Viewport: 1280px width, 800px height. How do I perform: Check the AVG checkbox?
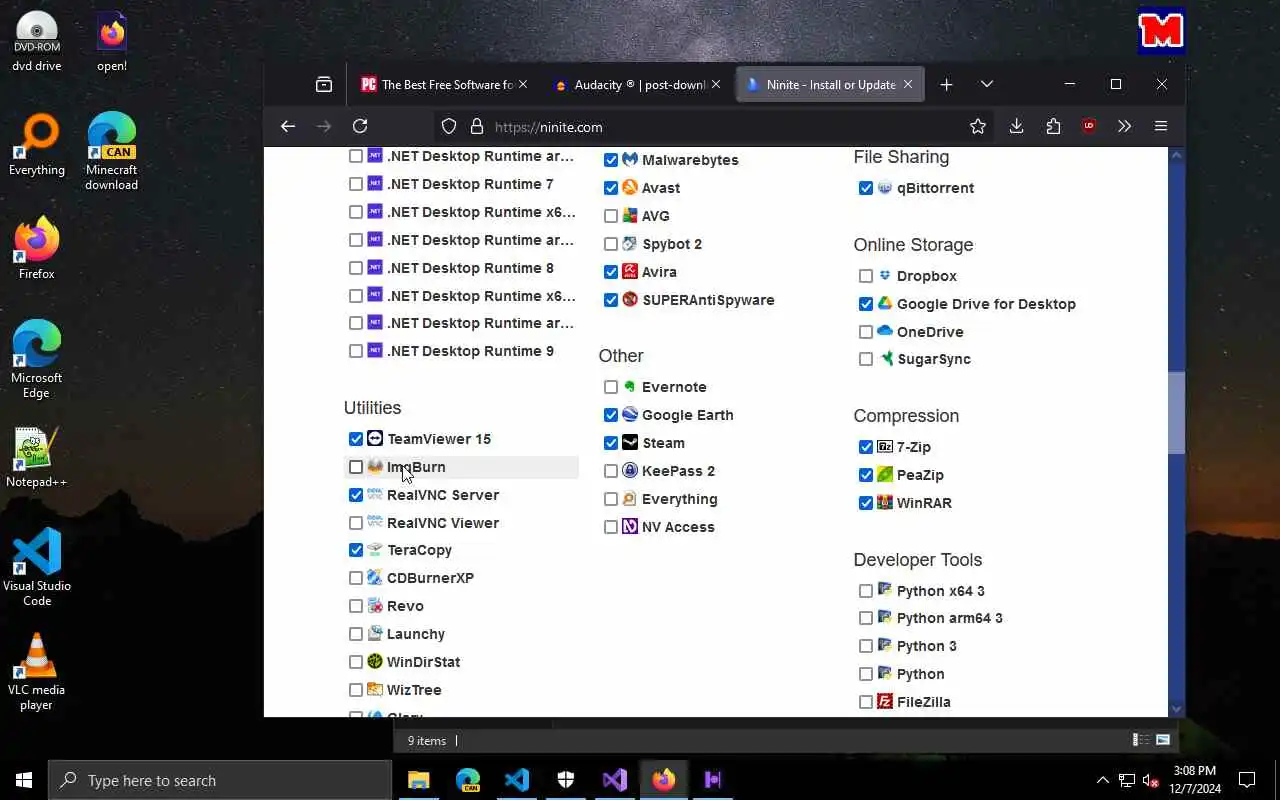[611, 216]
